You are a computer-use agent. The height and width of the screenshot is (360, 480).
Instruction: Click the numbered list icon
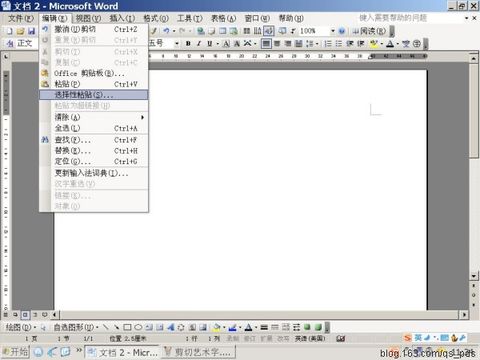click(x=328, y=43)
